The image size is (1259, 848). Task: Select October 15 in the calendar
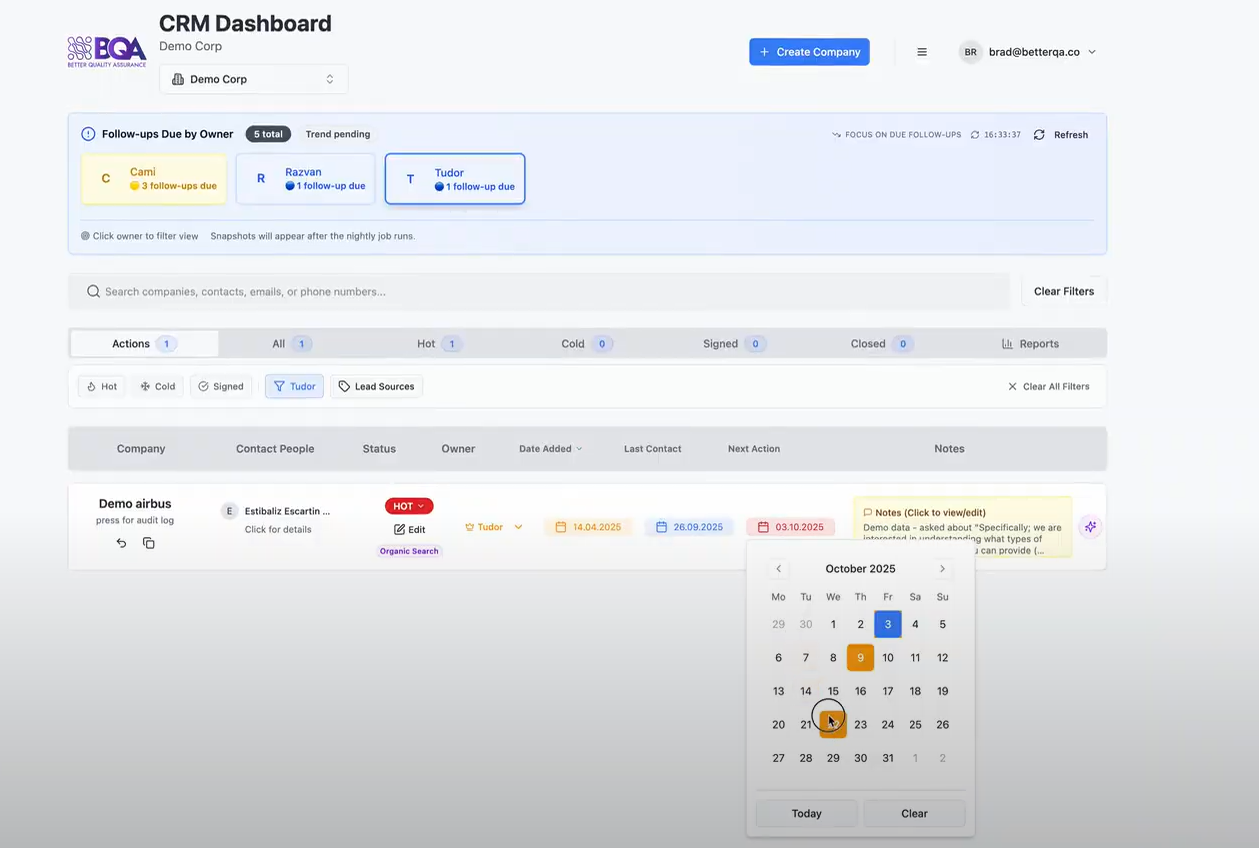[833, 691]
